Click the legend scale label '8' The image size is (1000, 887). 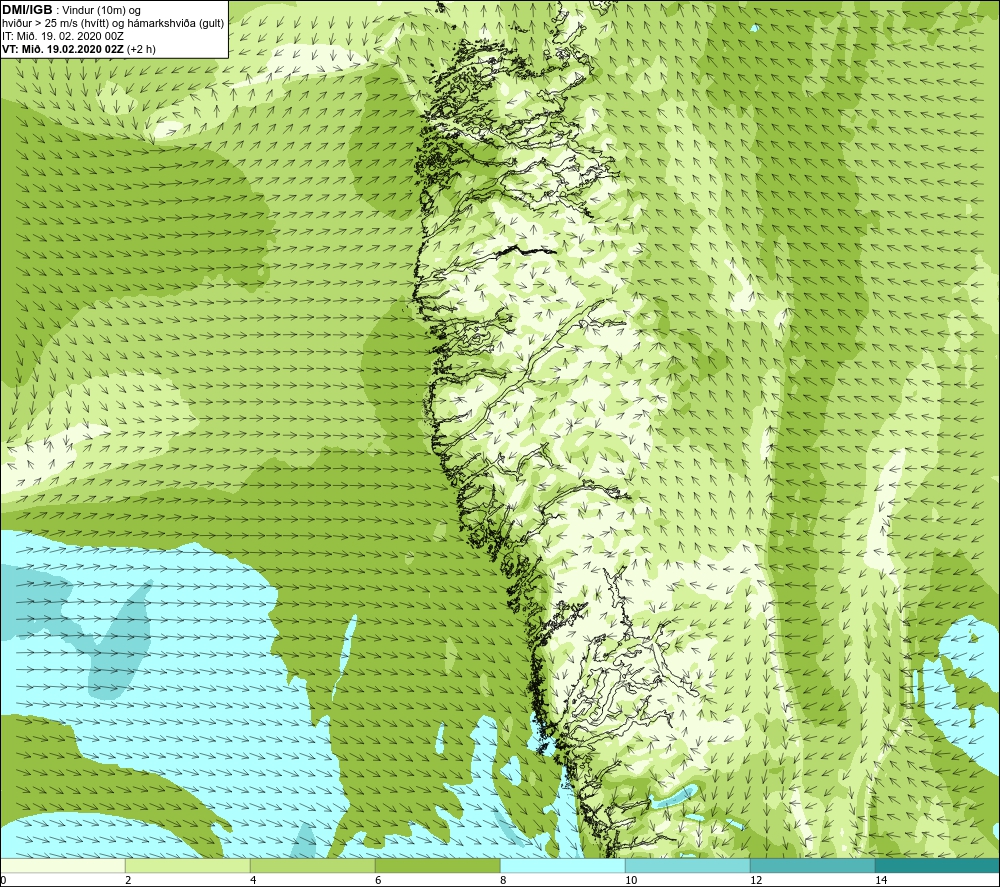click(x=503, y=880)
